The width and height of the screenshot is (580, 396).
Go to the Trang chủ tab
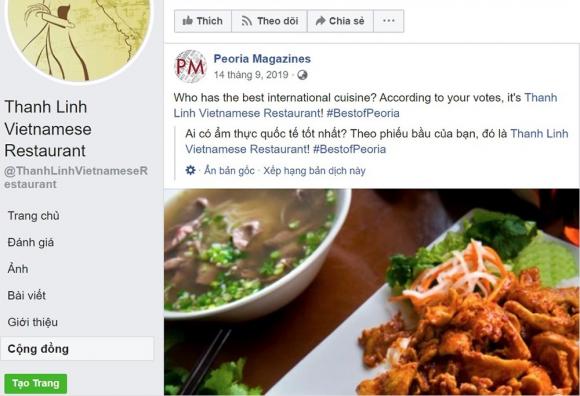point(34,216)
